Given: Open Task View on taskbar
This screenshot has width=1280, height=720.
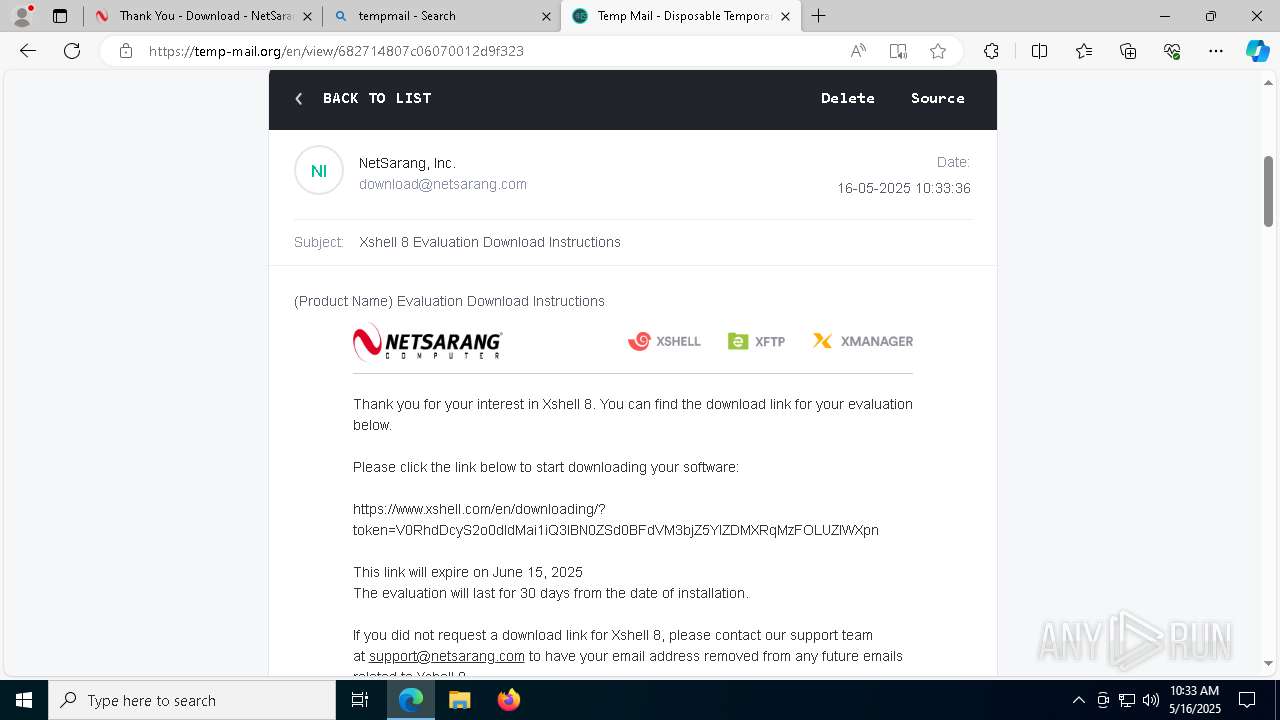Looking at the screenshot, I should pos(360,700).
